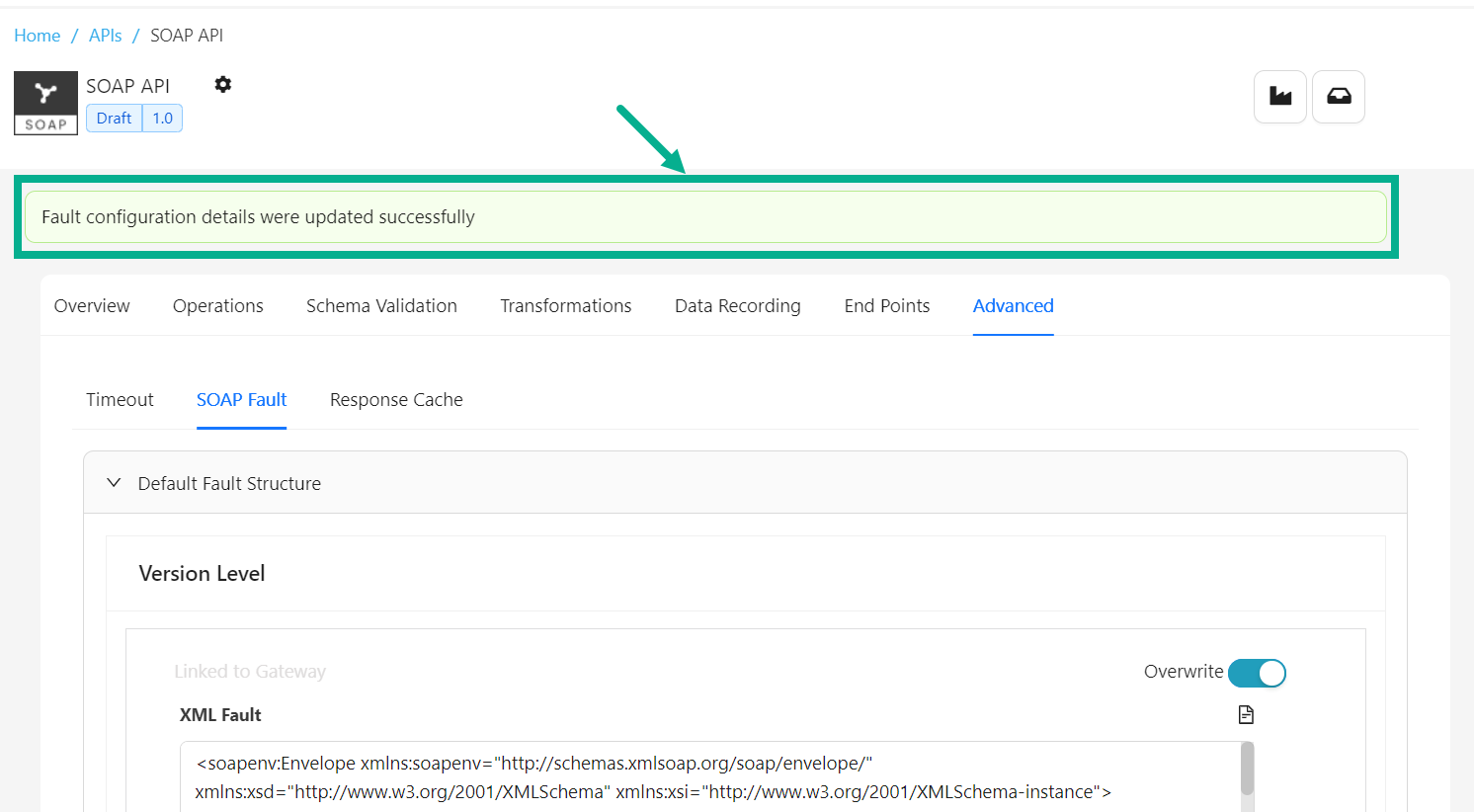Screen dimensions: 1474x812
Task: Collapse the Default Fault Structure section
Action: coord(115,483)
